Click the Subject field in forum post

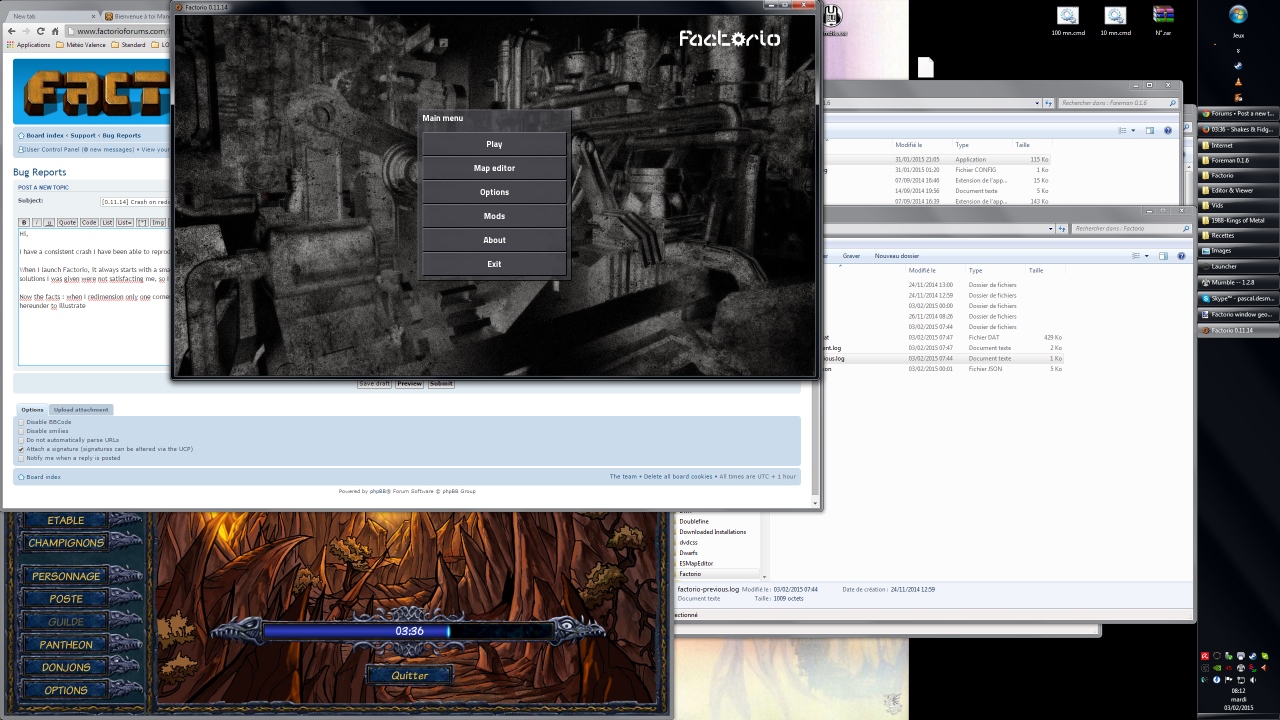coord(135,201)
